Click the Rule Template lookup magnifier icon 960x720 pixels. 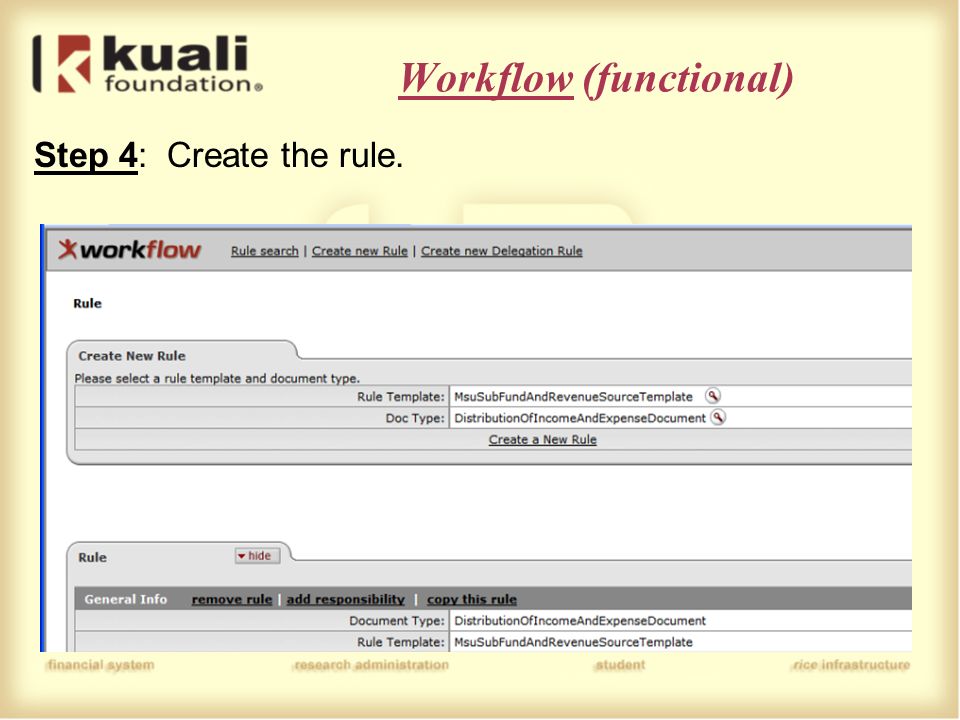[x=713, y=396]
